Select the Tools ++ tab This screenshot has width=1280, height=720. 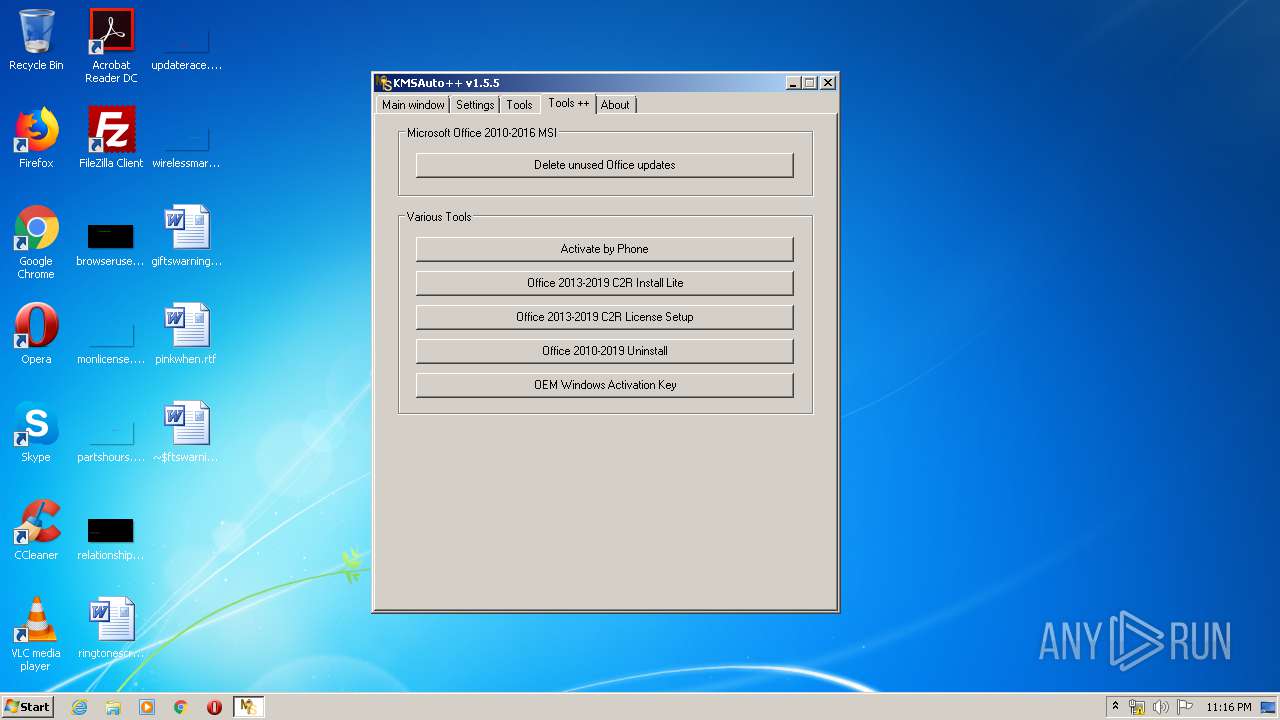(569, 104)
